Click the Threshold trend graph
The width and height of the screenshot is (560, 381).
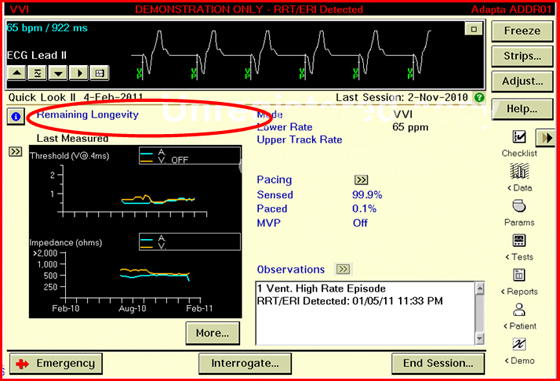pos(135,186)
